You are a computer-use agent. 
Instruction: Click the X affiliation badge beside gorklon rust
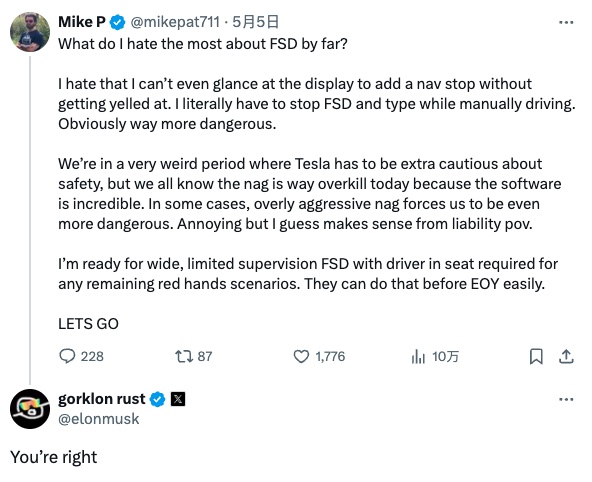pyautogui.click(x=178, y=399)
